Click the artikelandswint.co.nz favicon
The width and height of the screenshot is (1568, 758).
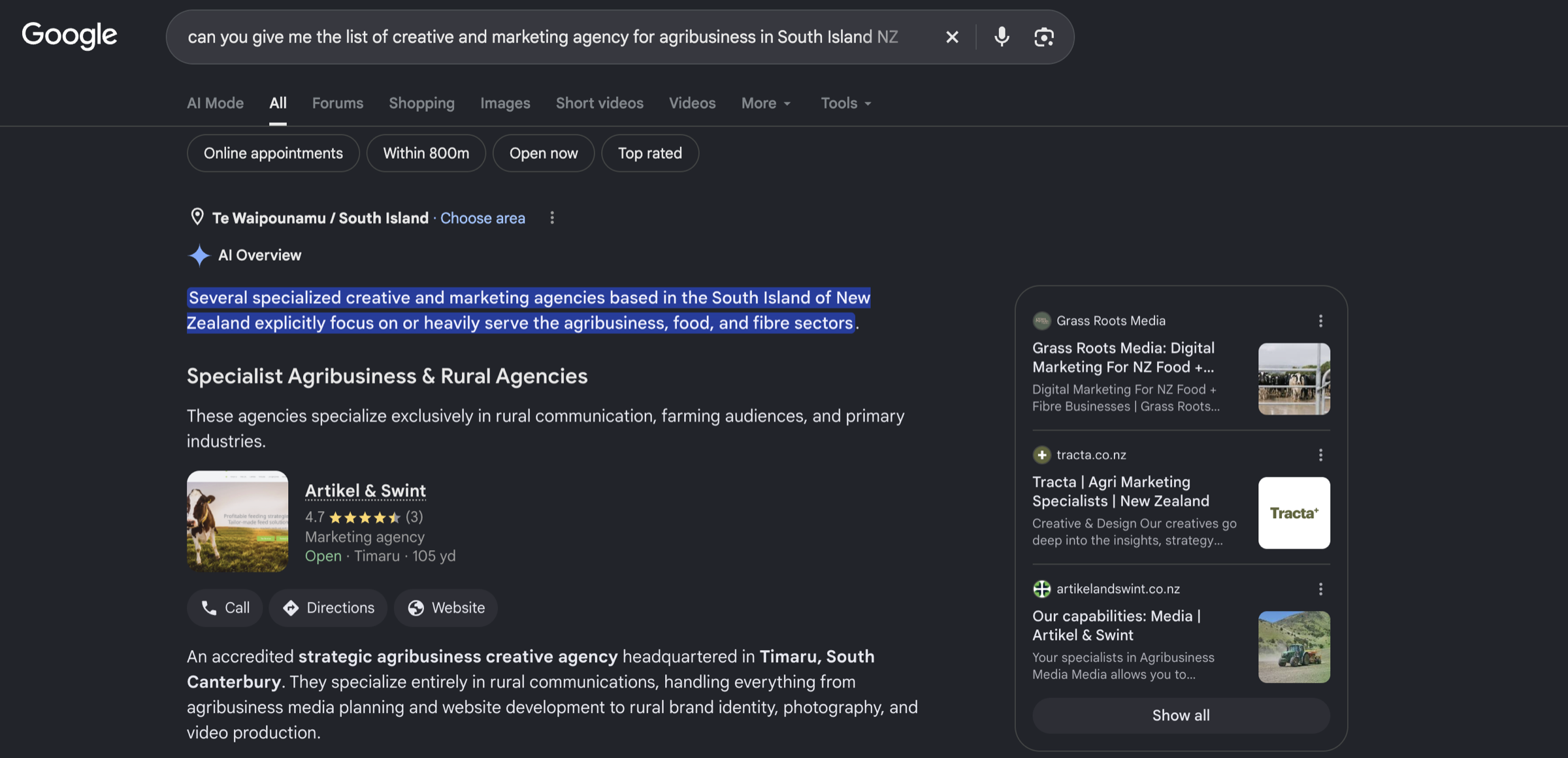tap(1041, 589)
